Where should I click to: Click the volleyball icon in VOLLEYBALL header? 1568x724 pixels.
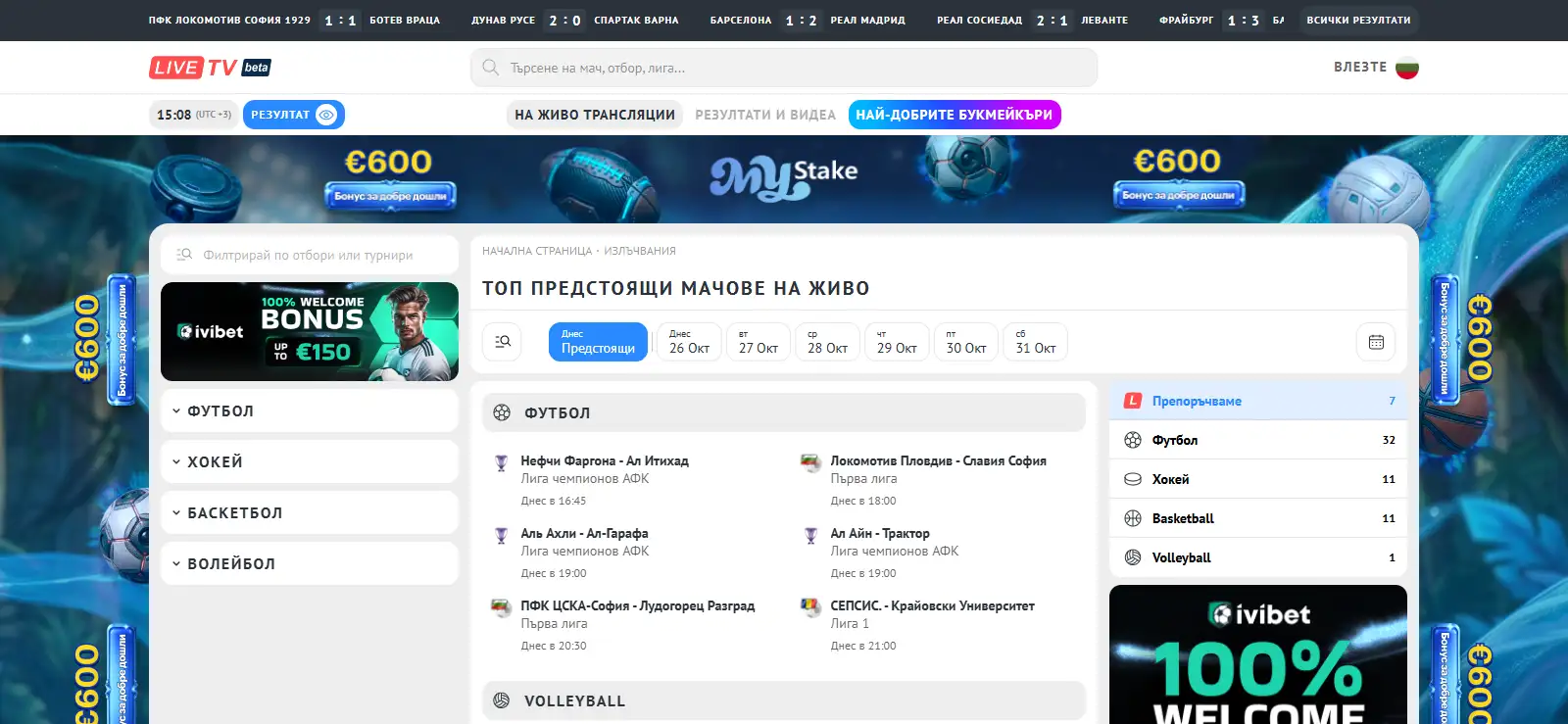coord(502,700)
